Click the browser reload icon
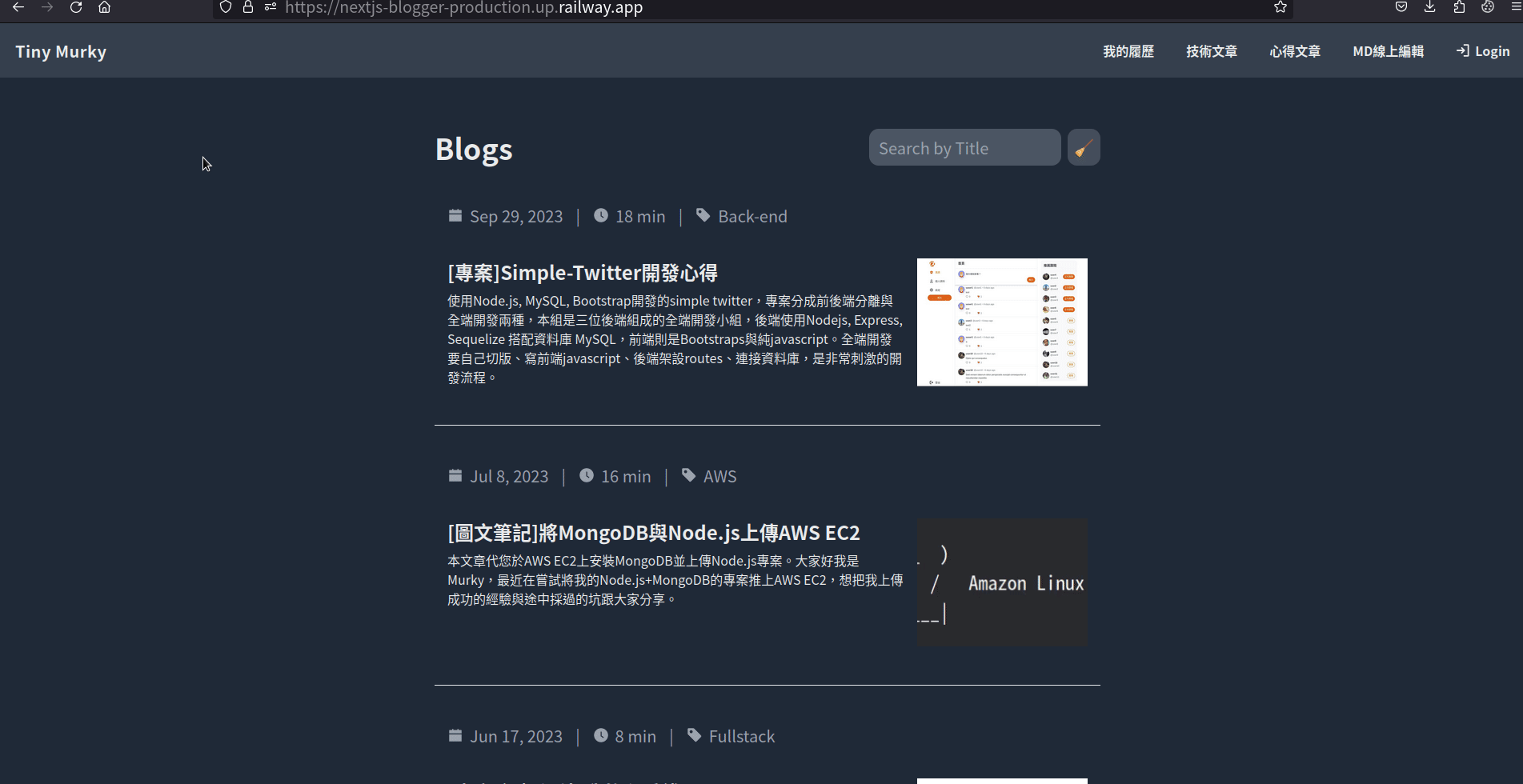Screen dimensions: 1523x784 point(76,7)
